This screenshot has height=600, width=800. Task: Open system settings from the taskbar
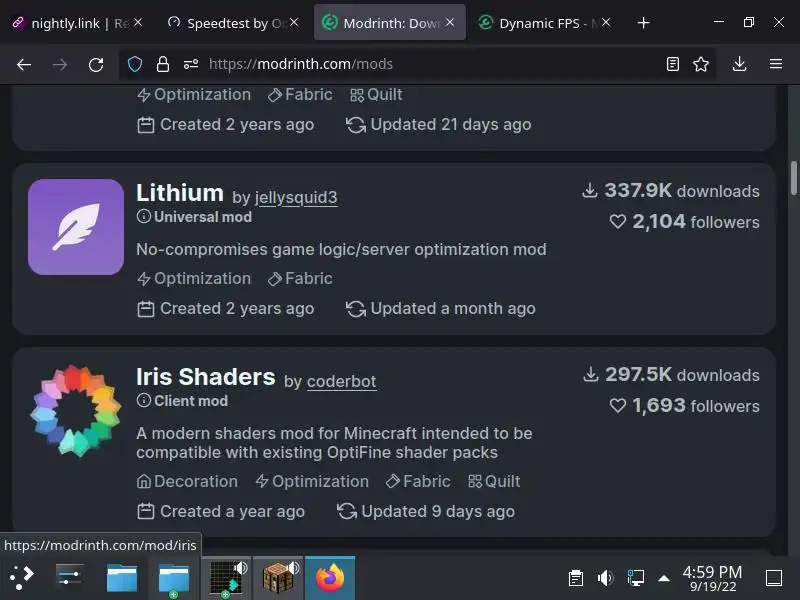point(69,578)
